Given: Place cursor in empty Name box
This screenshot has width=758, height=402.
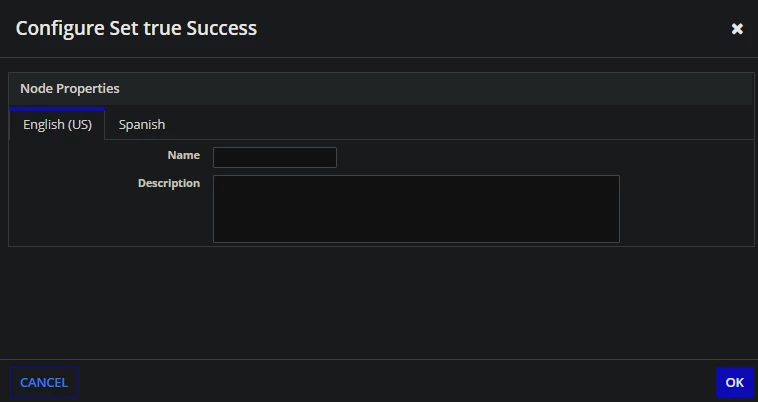Looking at the screenshot, I should (x=275, y=158).
